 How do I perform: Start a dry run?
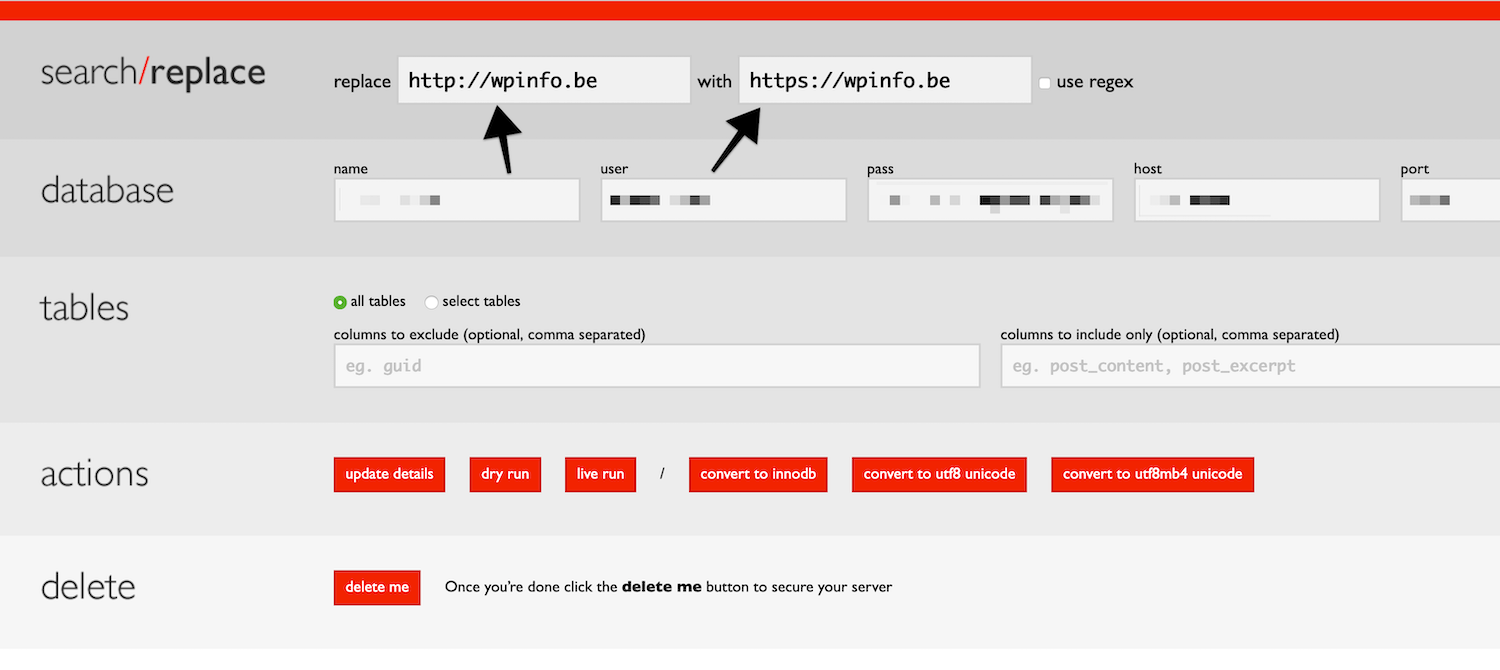tap(505, 474)
